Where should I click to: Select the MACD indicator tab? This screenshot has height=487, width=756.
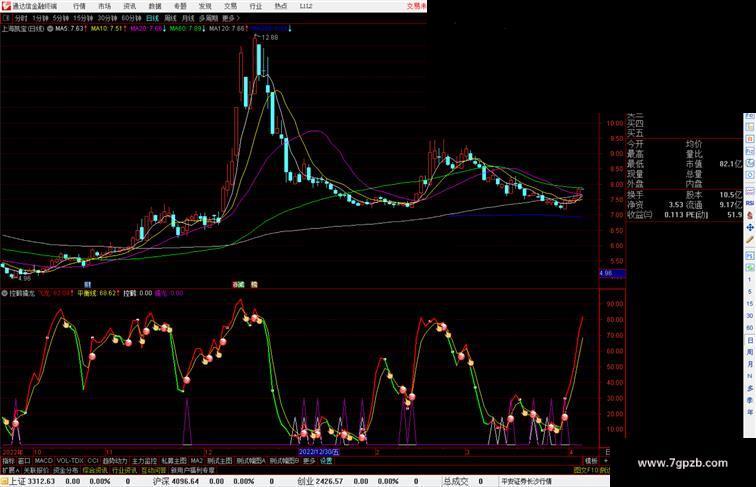tap(43, 461)
